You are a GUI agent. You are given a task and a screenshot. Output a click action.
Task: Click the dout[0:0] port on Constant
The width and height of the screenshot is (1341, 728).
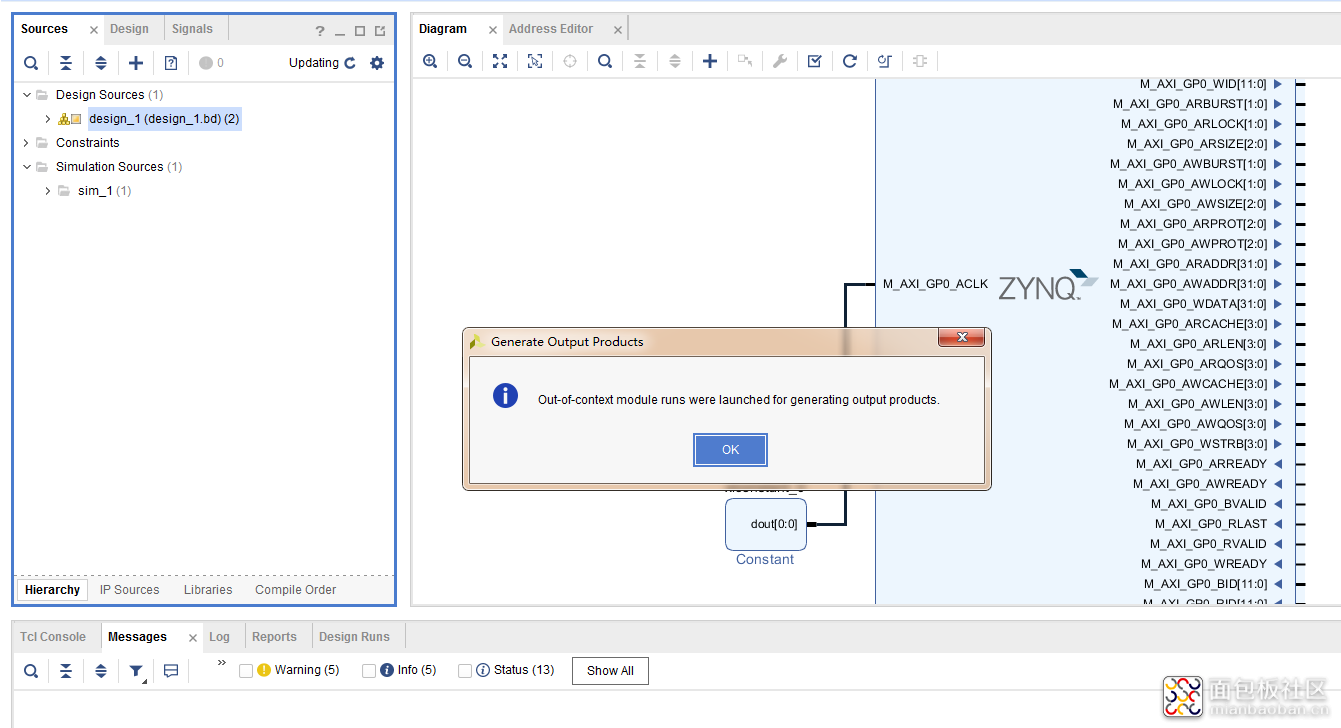[774, 524]
